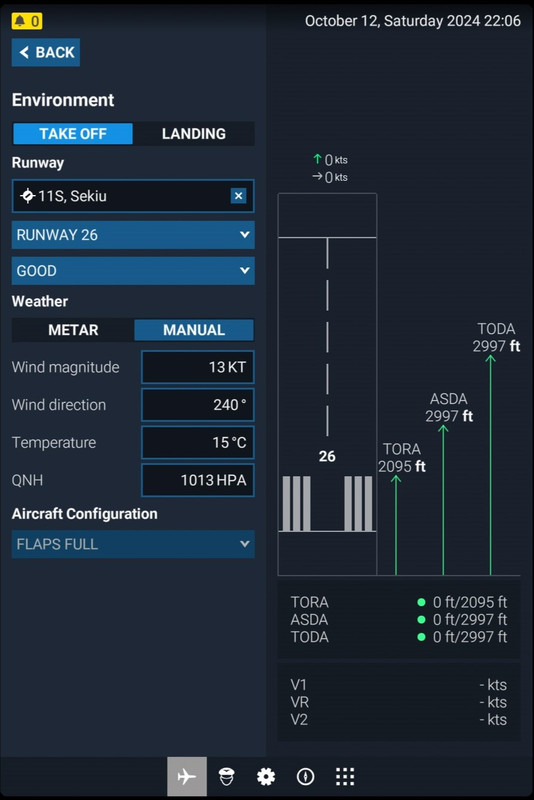Screen dimensions: 534x800
Task: Switch to the LANDING tab
Action: click(x=194, y=134)
